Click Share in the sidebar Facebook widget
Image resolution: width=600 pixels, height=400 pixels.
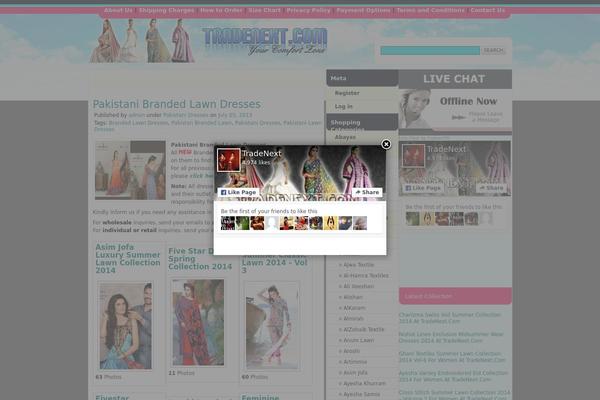click(x=492, y=188)
